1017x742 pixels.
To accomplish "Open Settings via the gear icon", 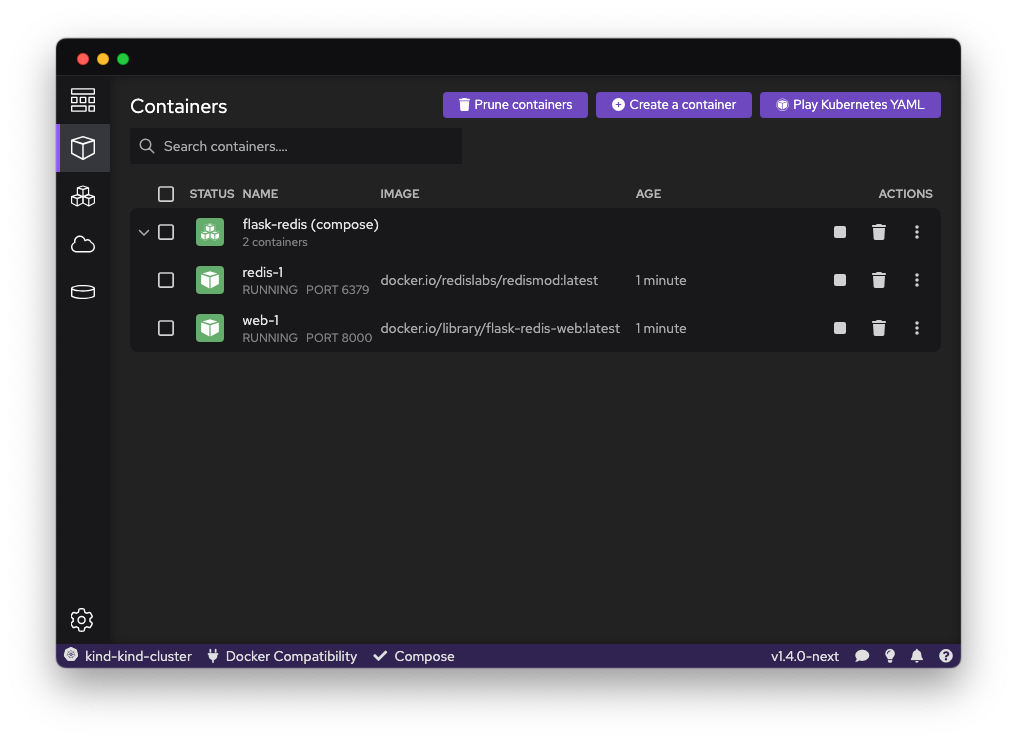I will pos(82,620).
